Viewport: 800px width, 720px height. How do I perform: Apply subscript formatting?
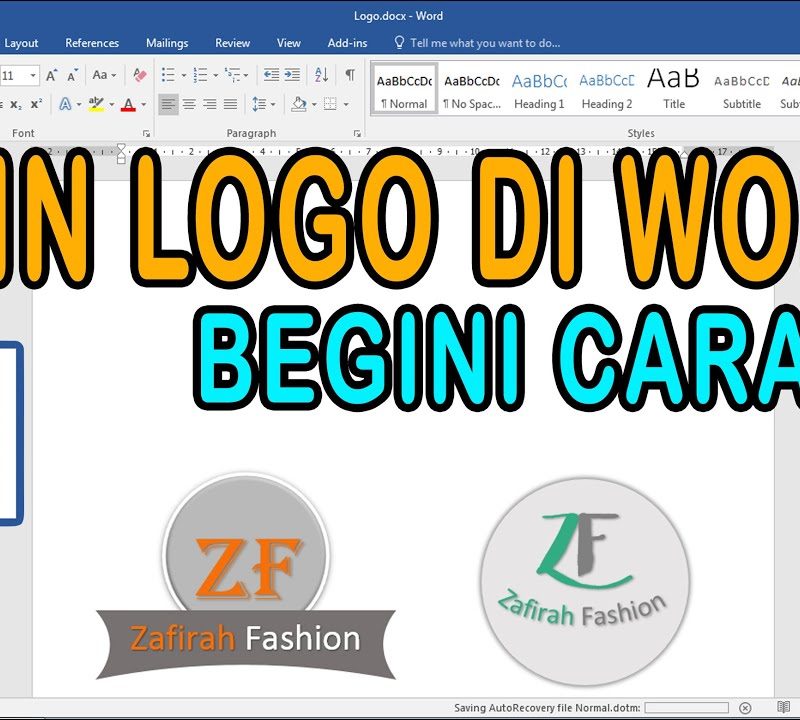[16, 105]
